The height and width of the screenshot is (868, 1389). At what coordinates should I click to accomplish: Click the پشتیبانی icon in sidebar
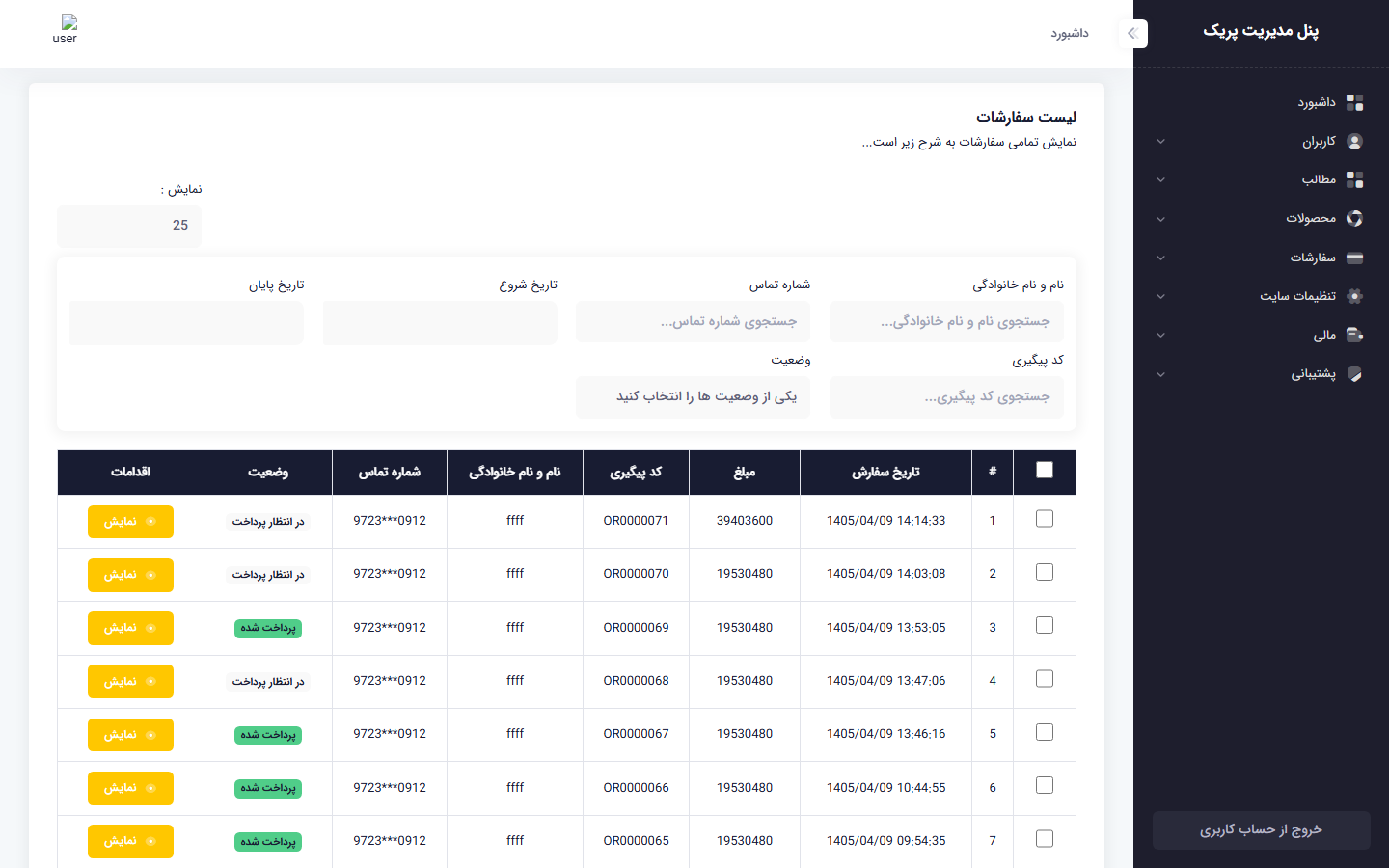[1354, 373]
